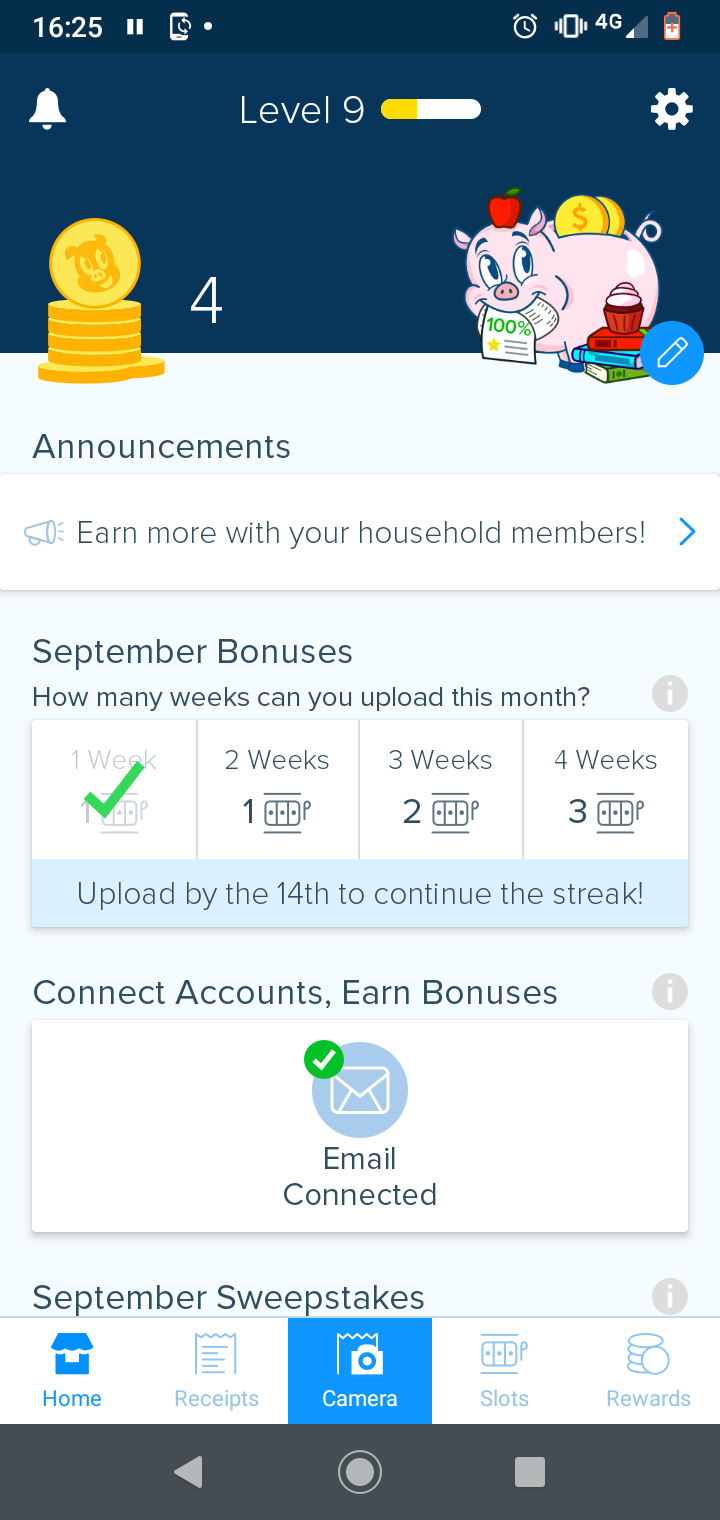Switch to the Receipts tab
The width and height of the screenshot is (720, 1520).
(216, 1371)
